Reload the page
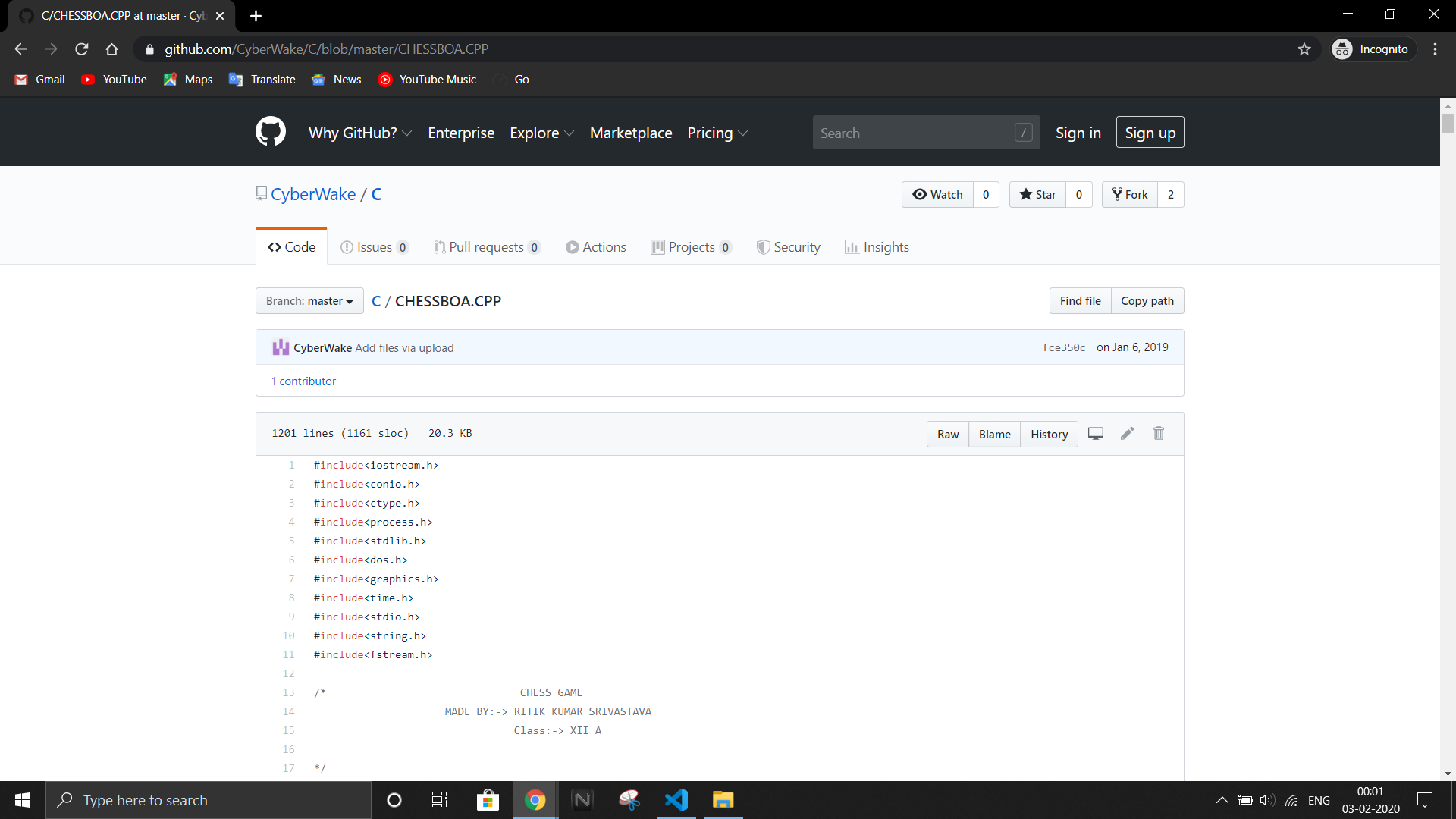The width and height of the screenshot is (1456, 819). (81, 49)
